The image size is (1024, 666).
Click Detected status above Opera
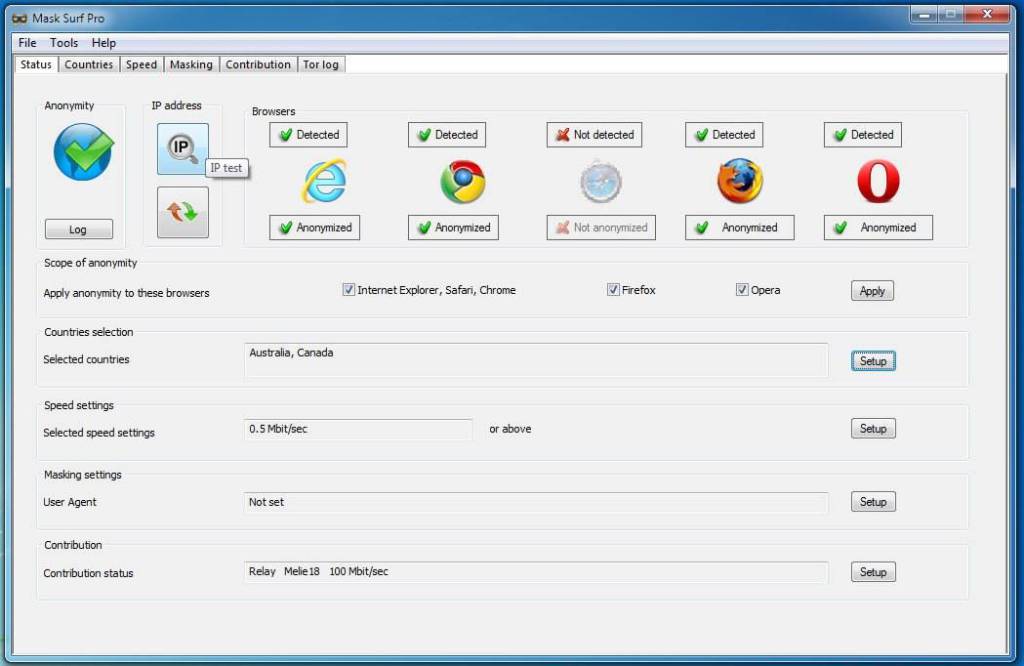pos(863,135)
